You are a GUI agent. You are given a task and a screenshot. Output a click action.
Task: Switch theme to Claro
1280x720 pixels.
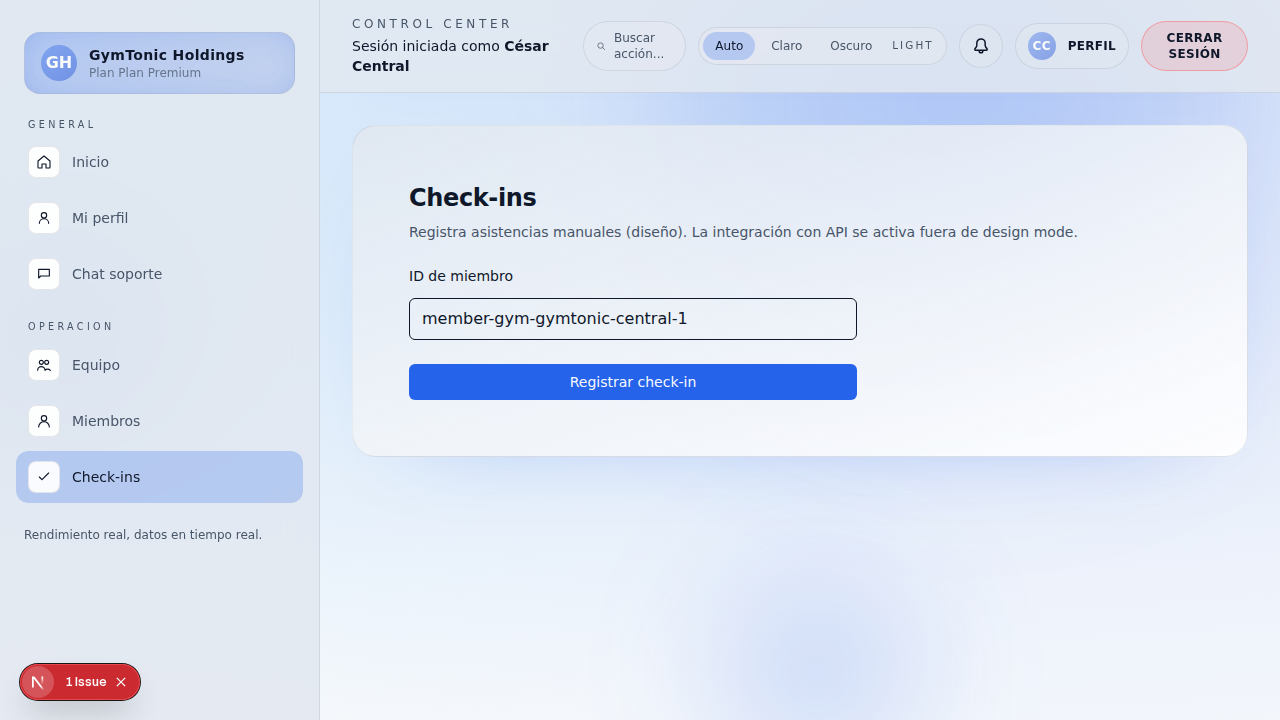pos(786,45)
